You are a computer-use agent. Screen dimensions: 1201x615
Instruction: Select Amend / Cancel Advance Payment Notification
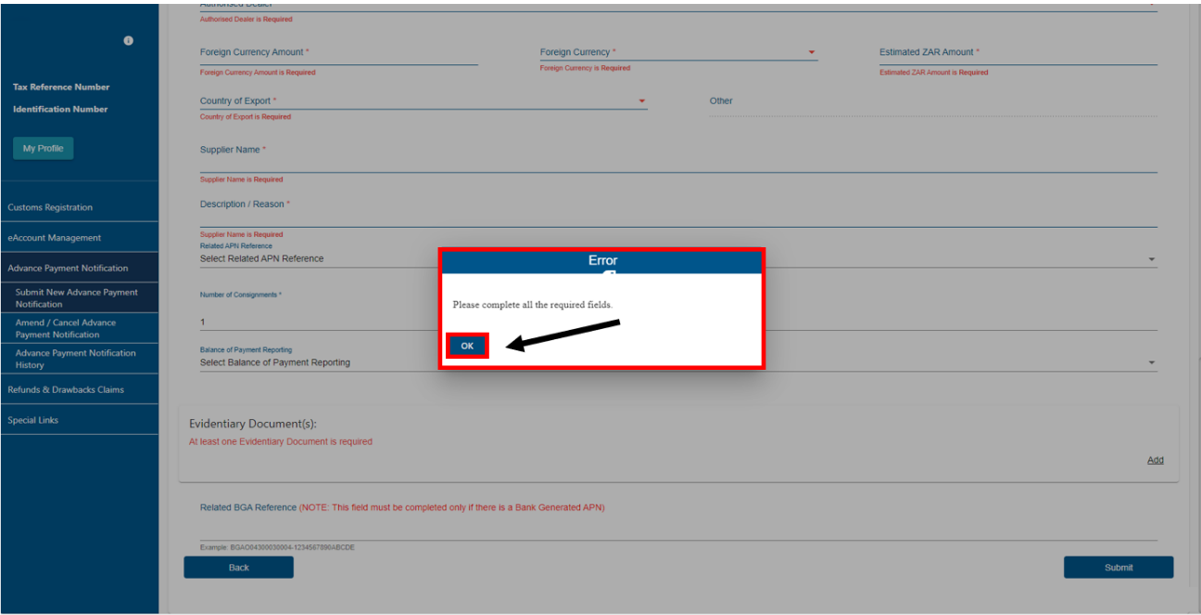click(x=66, y=328)
